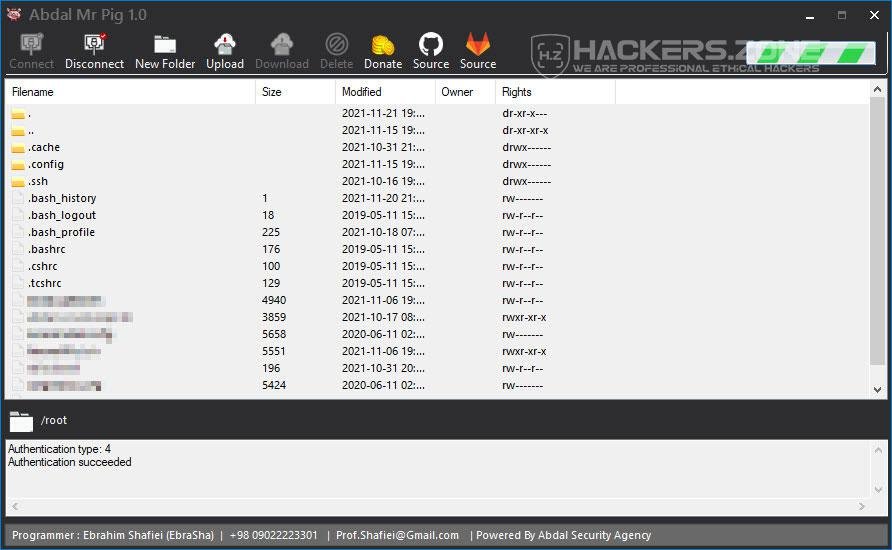
Task: Maximize the Abdal Mr Pig window
Action: 842,15
